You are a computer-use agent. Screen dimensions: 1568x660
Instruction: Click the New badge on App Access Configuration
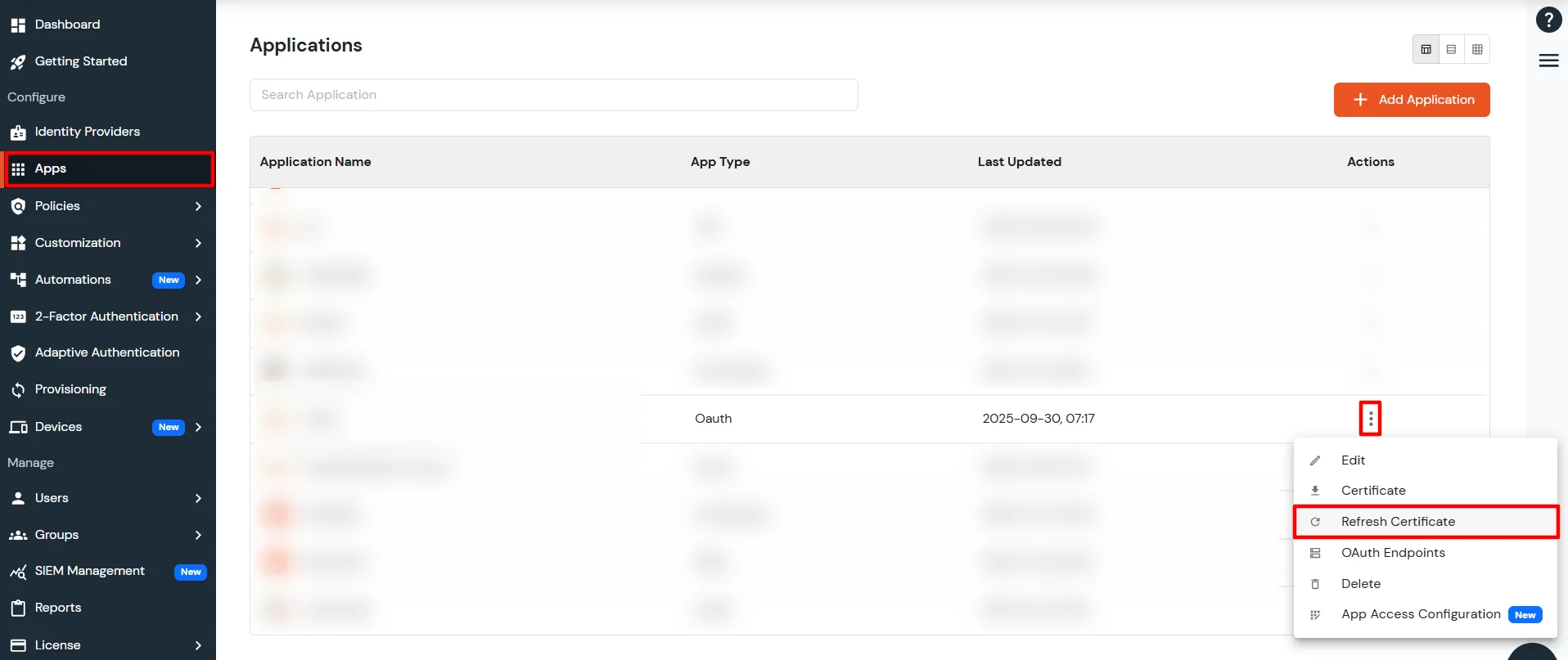(x=1525, y=615)
